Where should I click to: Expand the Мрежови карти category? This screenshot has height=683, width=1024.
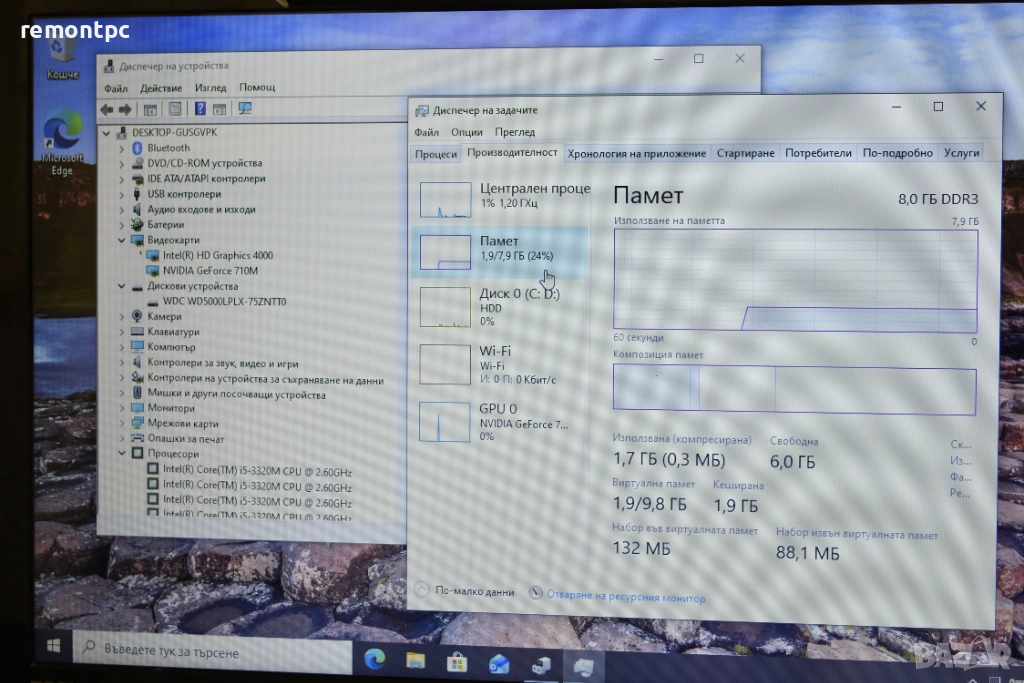[122, 424]
